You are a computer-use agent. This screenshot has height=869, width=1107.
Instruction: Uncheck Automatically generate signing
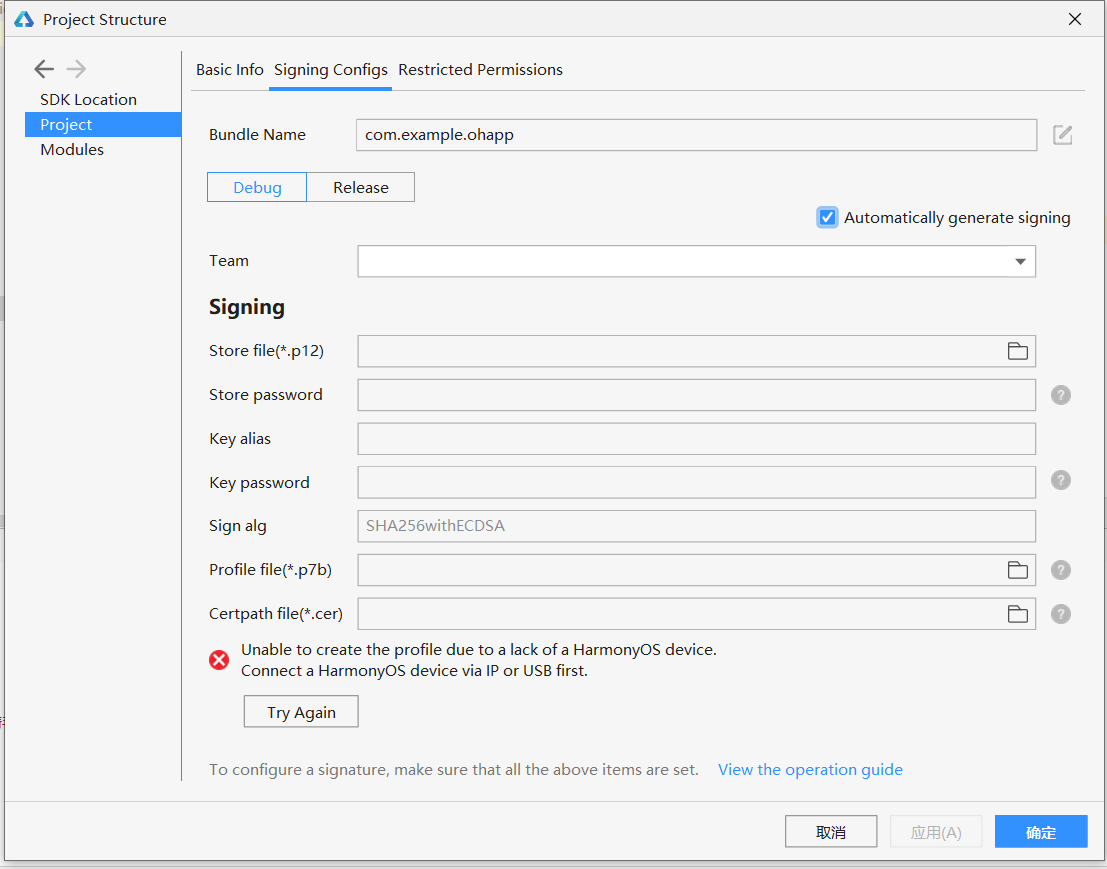tap(827, 217)
